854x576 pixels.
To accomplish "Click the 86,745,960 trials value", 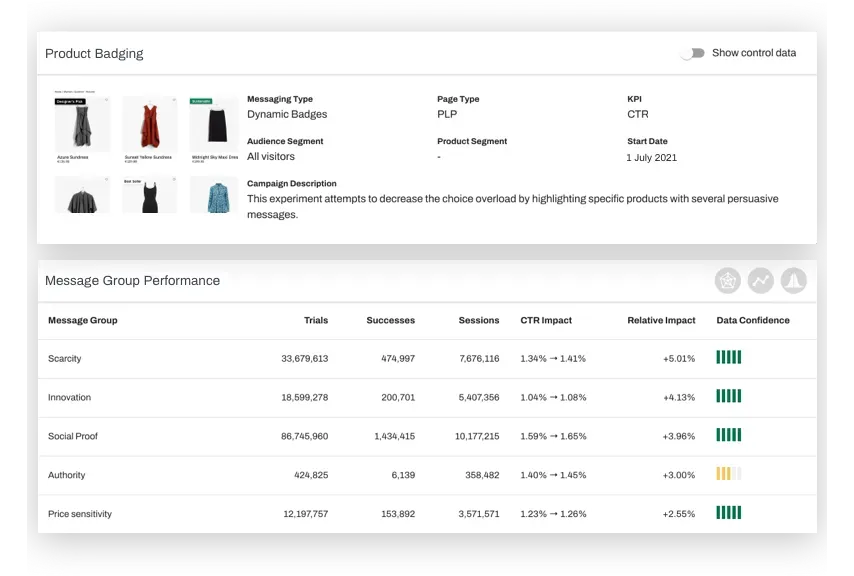I will (304, 436).
